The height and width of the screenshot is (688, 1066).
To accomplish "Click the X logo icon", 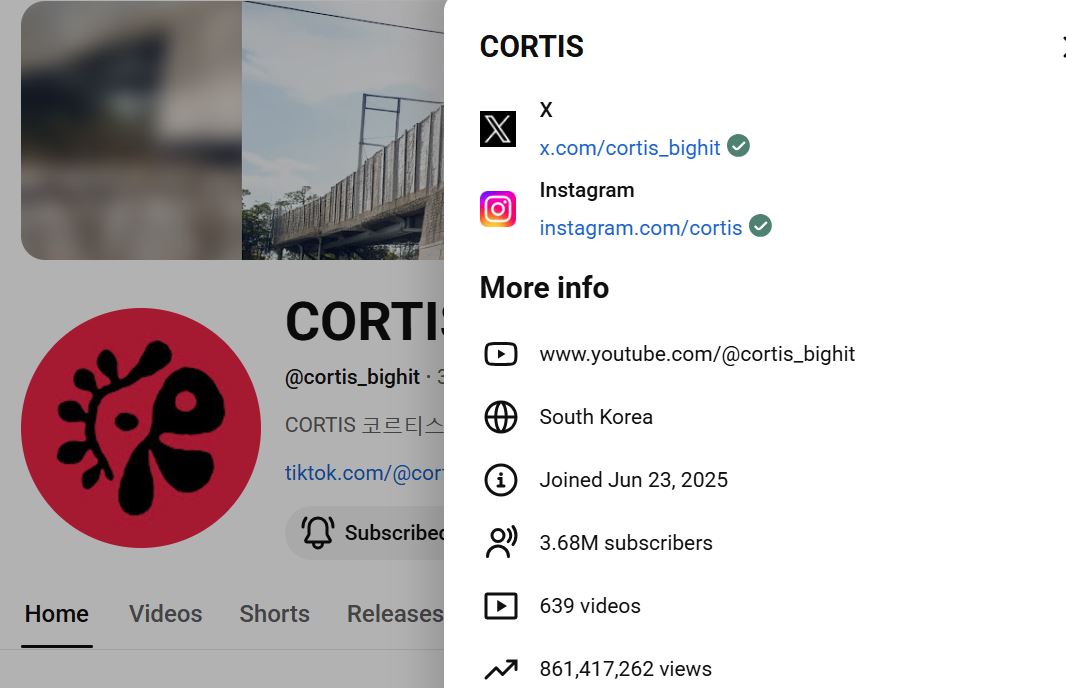I will point(498,129).
